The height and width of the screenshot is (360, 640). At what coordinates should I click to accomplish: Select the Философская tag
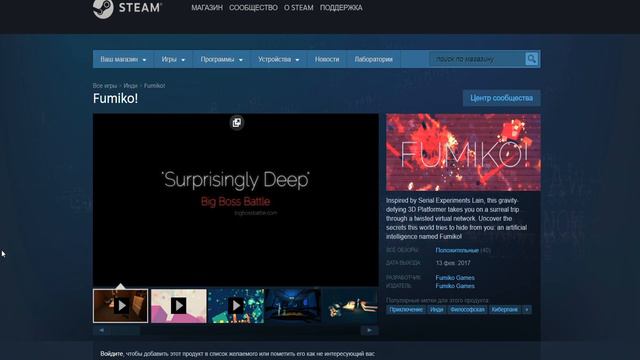click(x=467, y=309)
